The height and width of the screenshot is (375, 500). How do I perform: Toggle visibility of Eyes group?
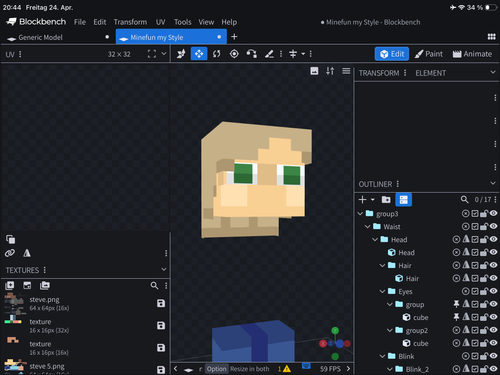click(494, 291)
